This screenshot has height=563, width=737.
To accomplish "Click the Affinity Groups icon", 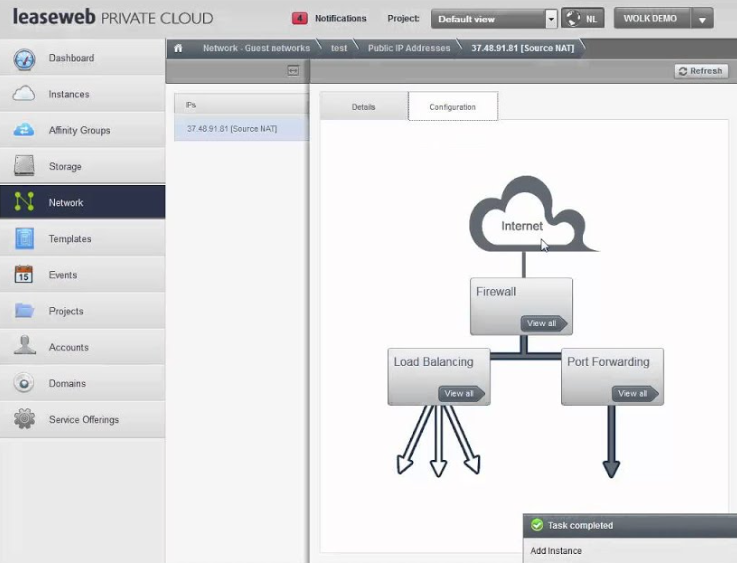I will click(24, 131).
